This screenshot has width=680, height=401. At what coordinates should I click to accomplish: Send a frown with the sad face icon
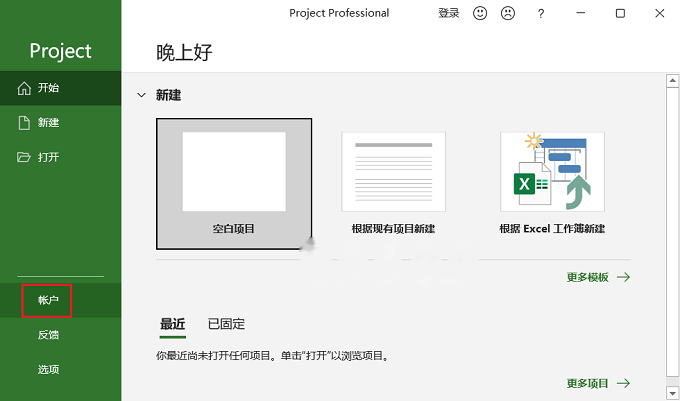[508, 13]
